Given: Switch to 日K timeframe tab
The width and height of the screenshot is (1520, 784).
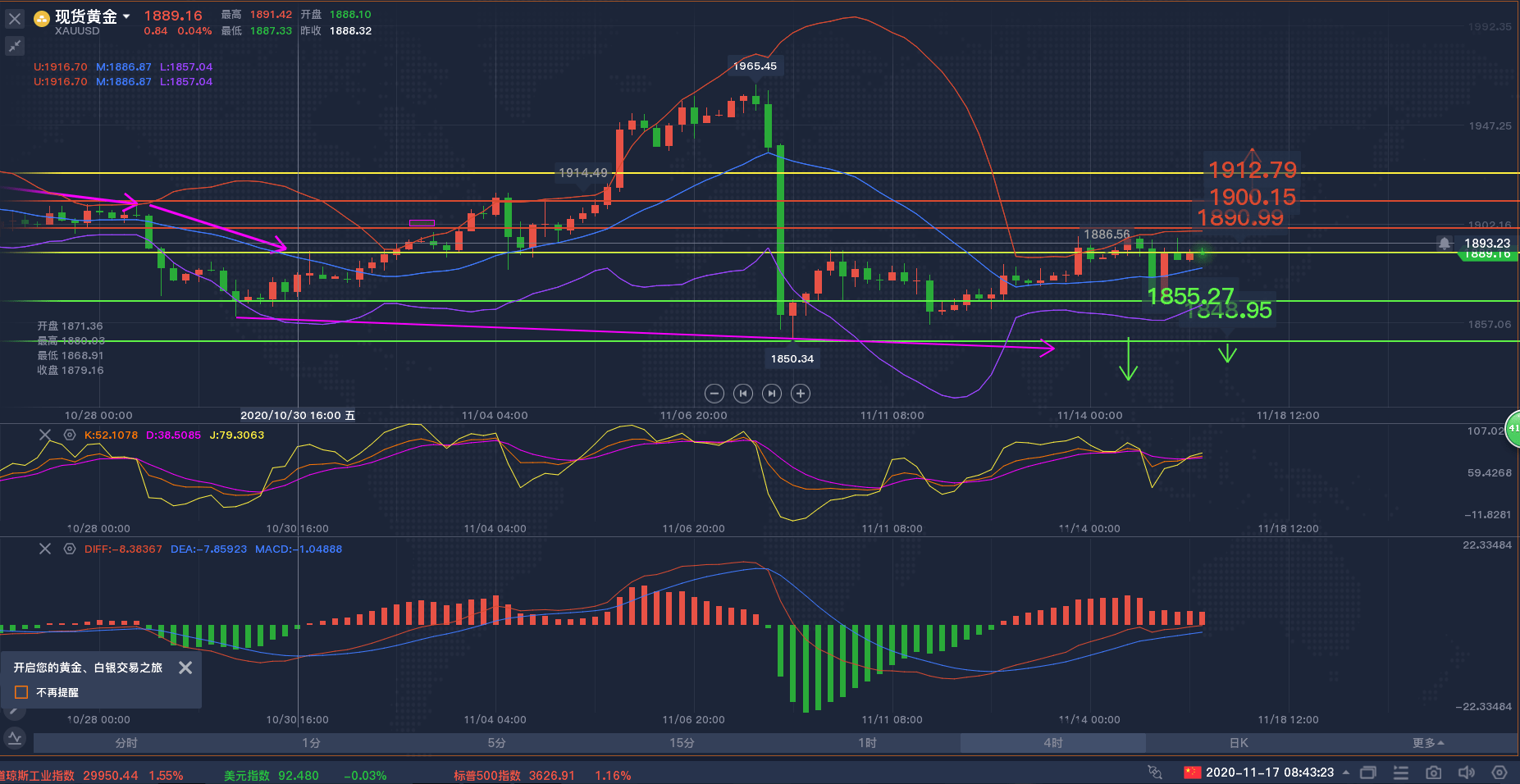Looking at the screenshot, I should point(1239,743).
